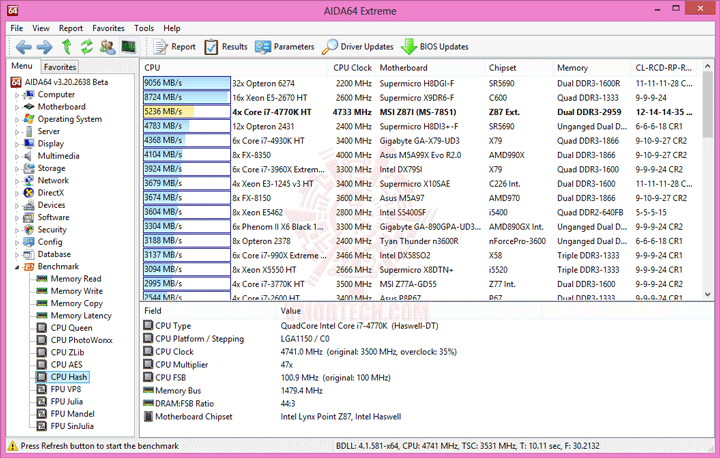Open the FPU Julia benchmark

67,401
